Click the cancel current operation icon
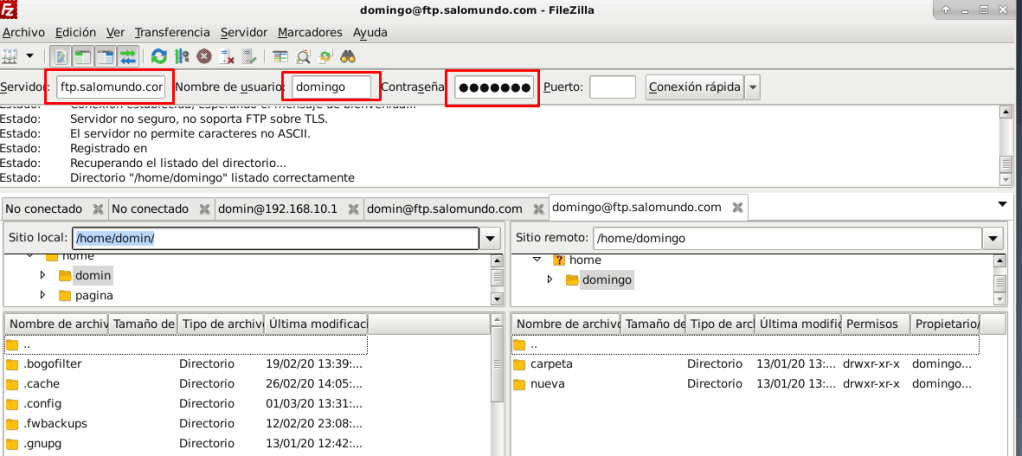Image resolution: width=1022 pixels, height=456 pixels. click(204, 56)
